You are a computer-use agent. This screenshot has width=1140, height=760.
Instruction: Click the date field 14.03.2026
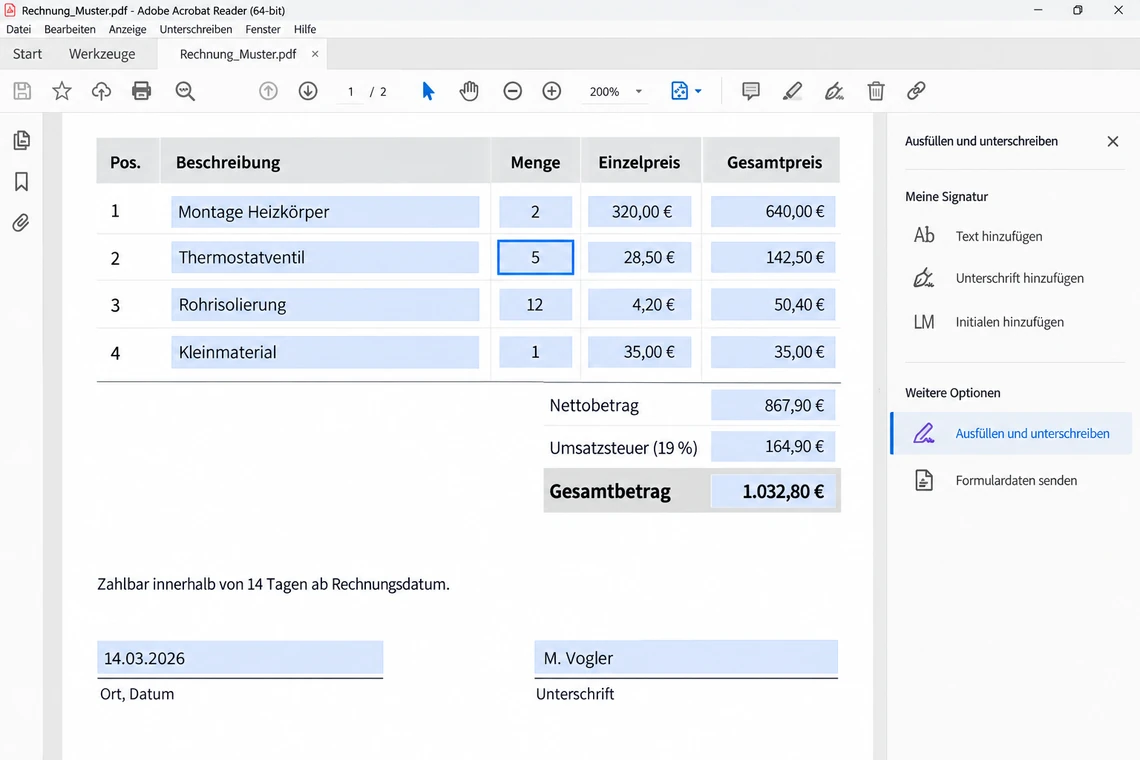(x=240, y=657)
